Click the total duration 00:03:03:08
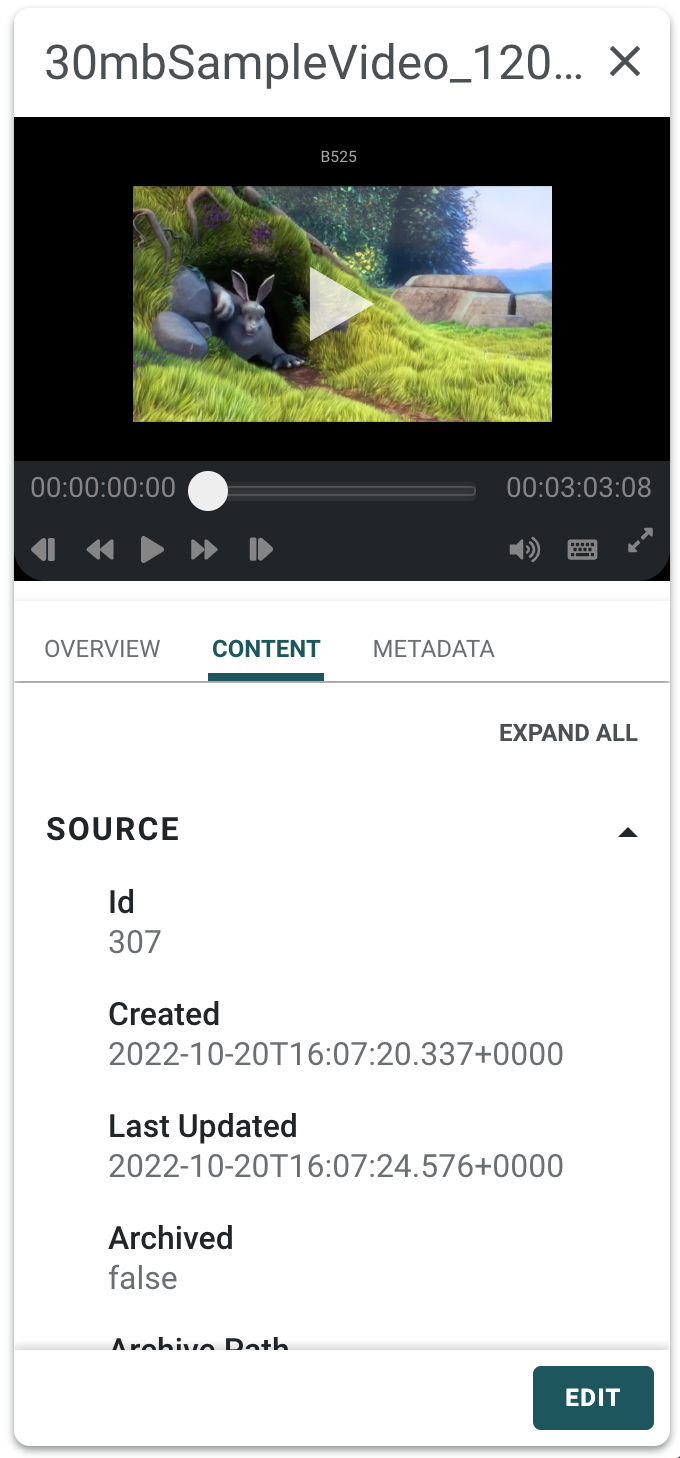Viewport: 680px width, 1458px height. coord(578,488)
